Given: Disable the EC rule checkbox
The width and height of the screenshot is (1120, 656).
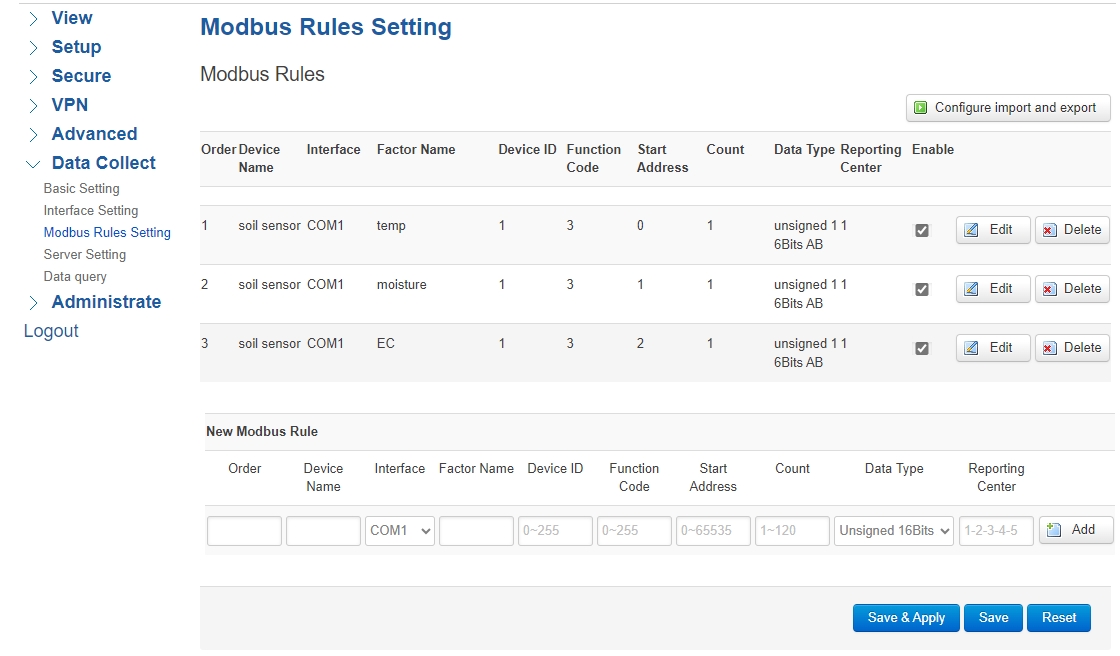Looking at the screenshot, I should tap(921, 347).
